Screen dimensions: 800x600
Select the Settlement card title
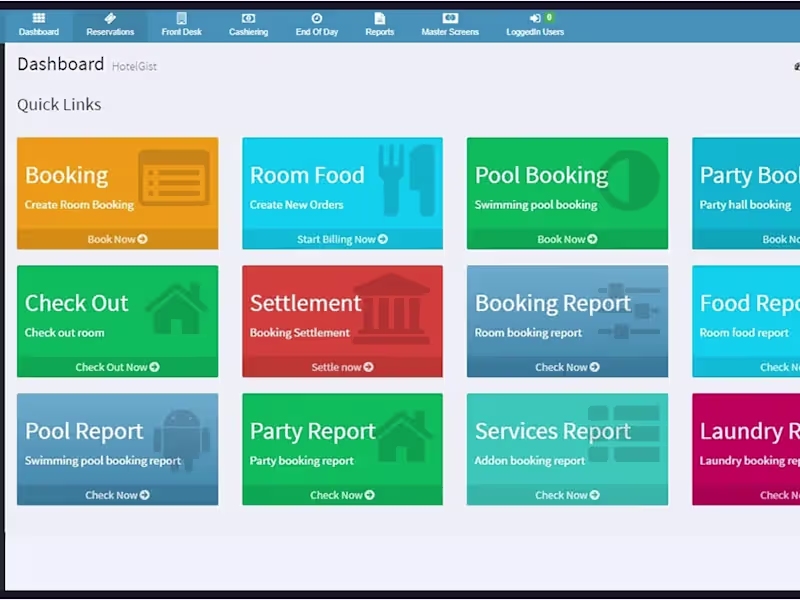[306, 303]
